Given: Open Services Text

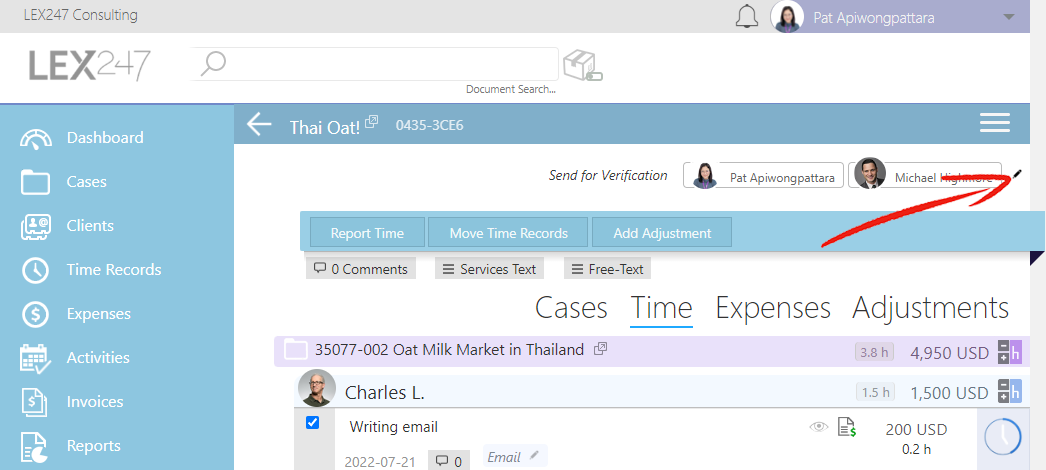Looking at the screenshot, I should point(489,269).
